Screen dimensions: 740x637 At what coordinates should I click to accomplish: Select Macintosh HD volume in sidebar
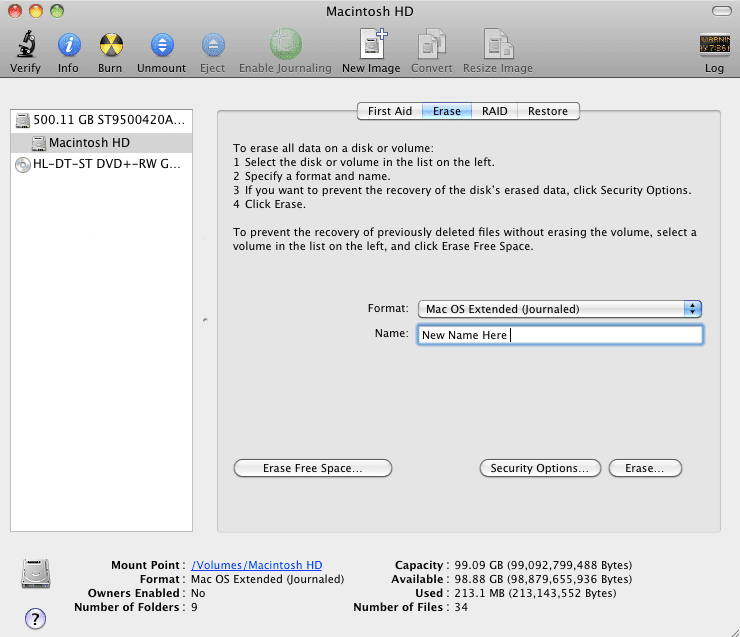[89, 142]
